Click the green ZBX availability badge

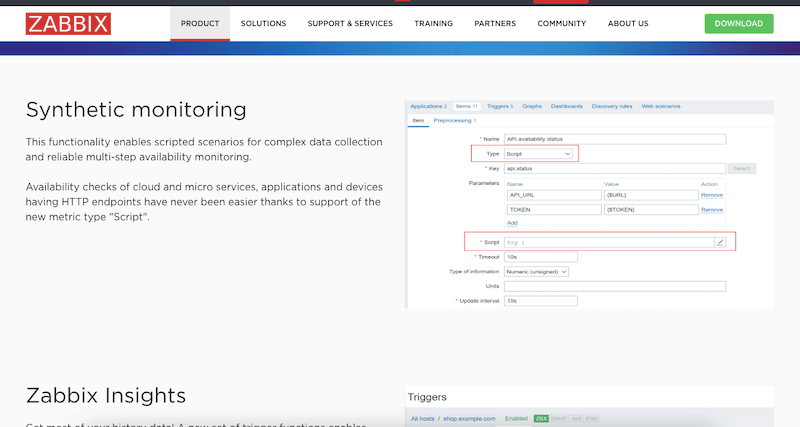[x=541, y=418]
